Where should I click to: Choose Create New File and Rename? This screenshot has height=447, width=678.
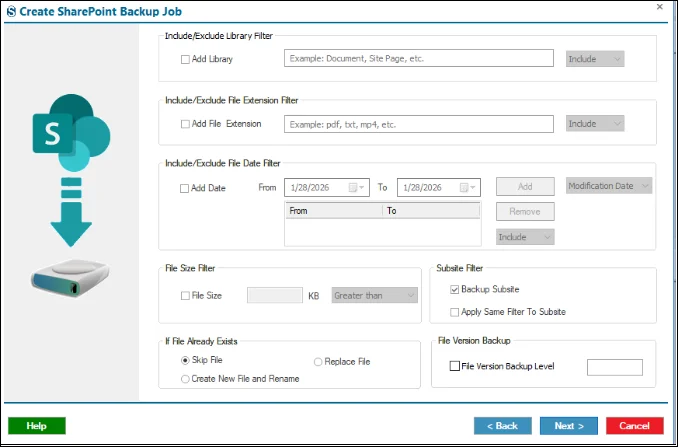click(185, 379)
